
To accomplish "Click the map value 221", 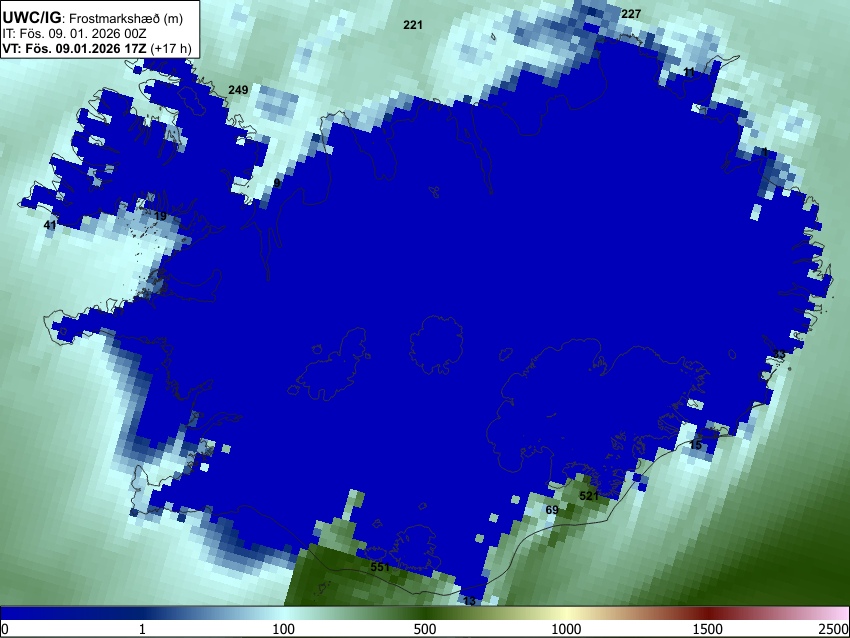I will pyautogui.click(x=413, y=25).
